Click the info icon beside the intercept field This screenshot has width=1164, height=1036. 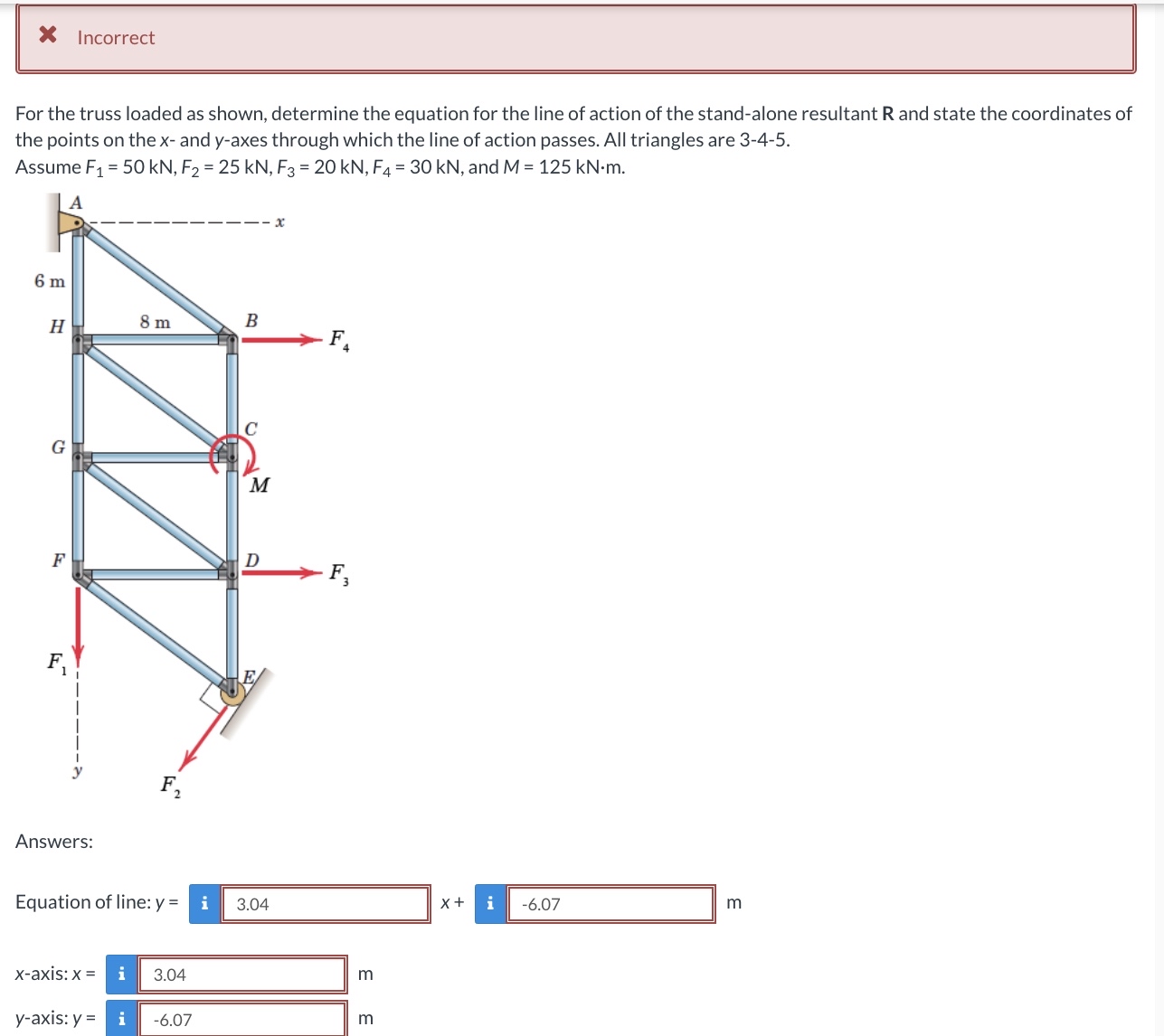pyautogui.click(x=489, y=902)
